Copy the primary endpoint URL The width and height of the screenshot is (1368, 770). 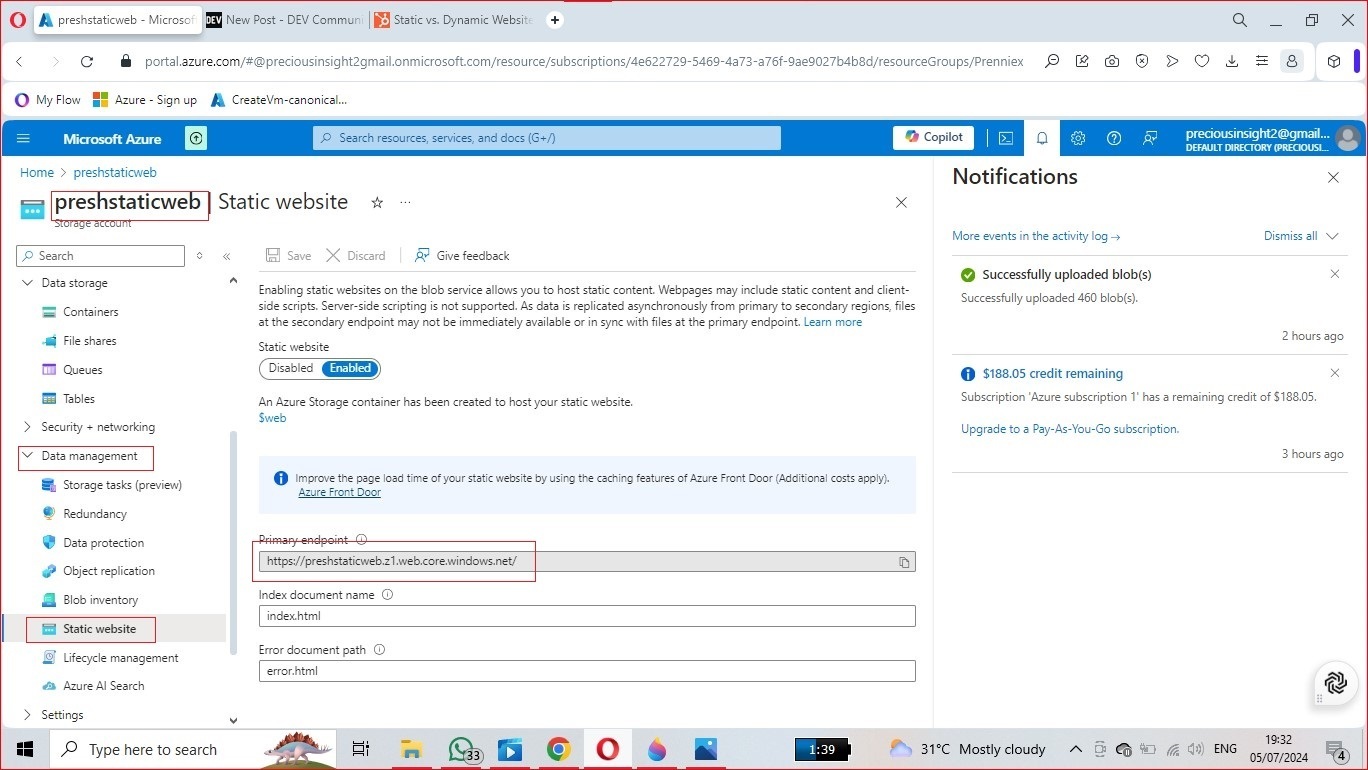[904, 562]
